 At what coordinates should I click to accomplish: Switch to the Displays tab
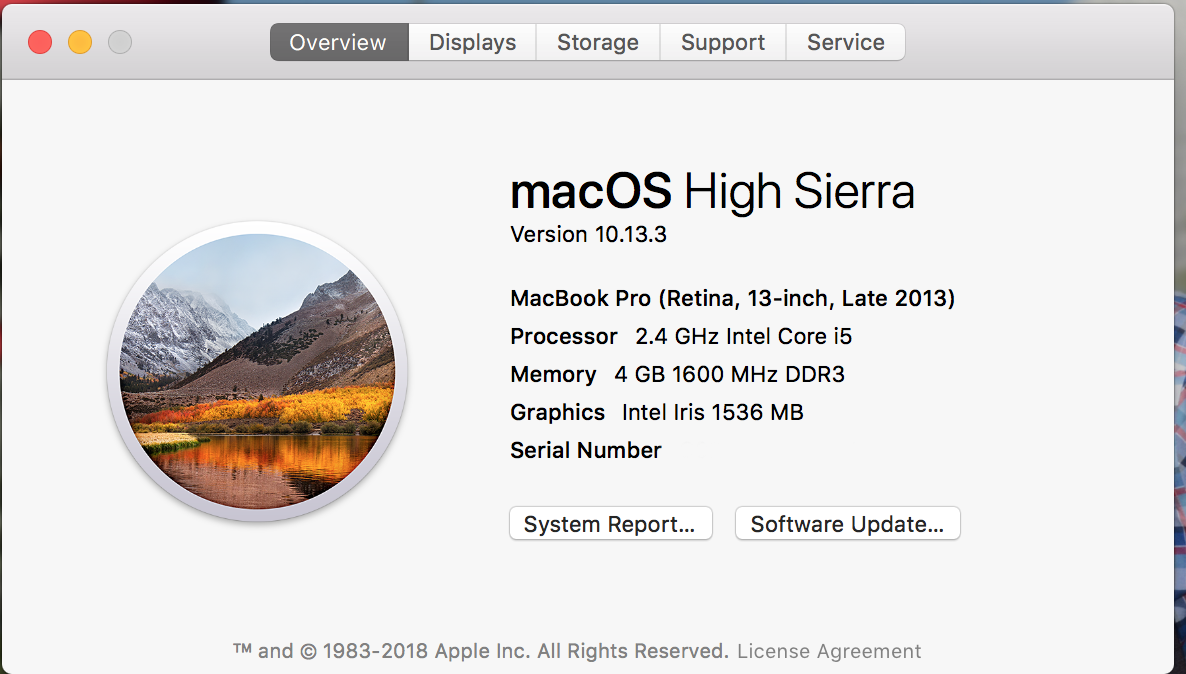(x=472, y=42)
